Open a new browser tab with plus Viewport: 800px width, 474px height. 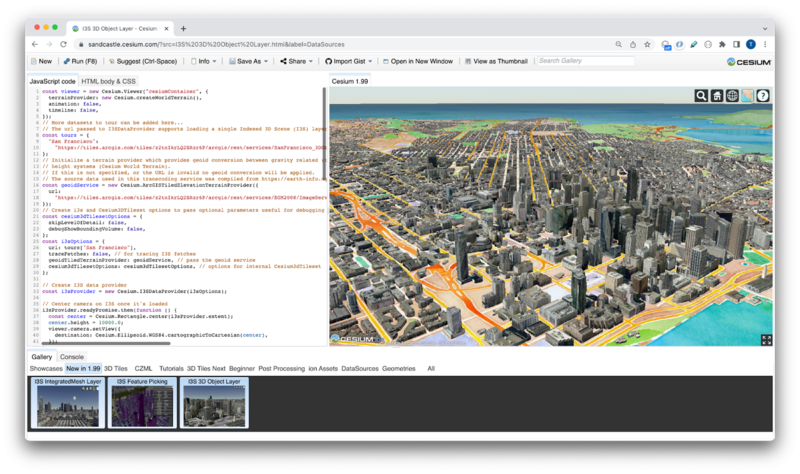pos(183,29)
